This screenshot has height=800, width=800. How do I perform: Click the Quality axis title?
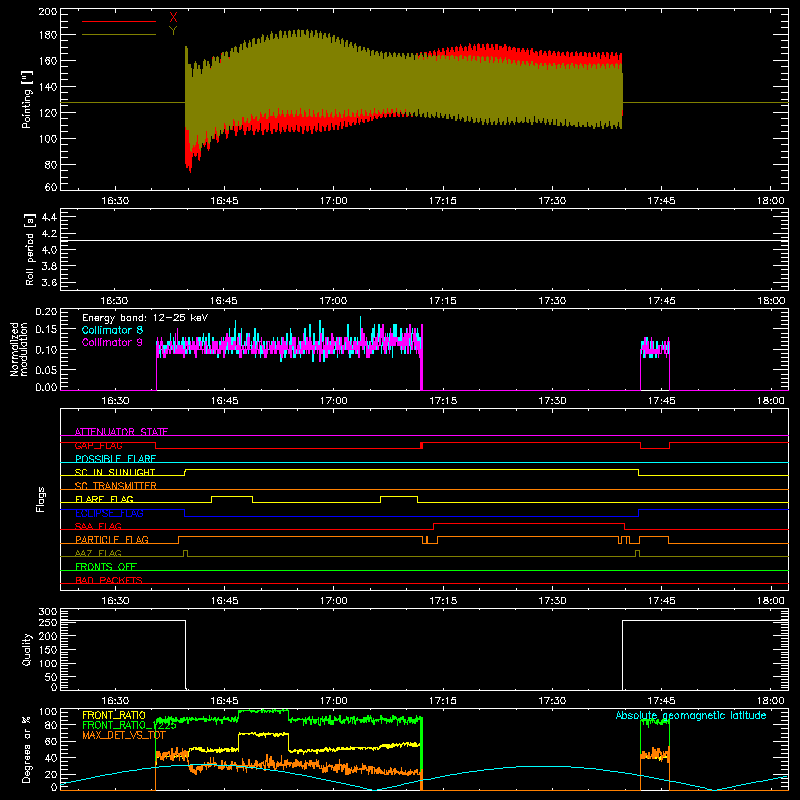click(x=27, y=649)
